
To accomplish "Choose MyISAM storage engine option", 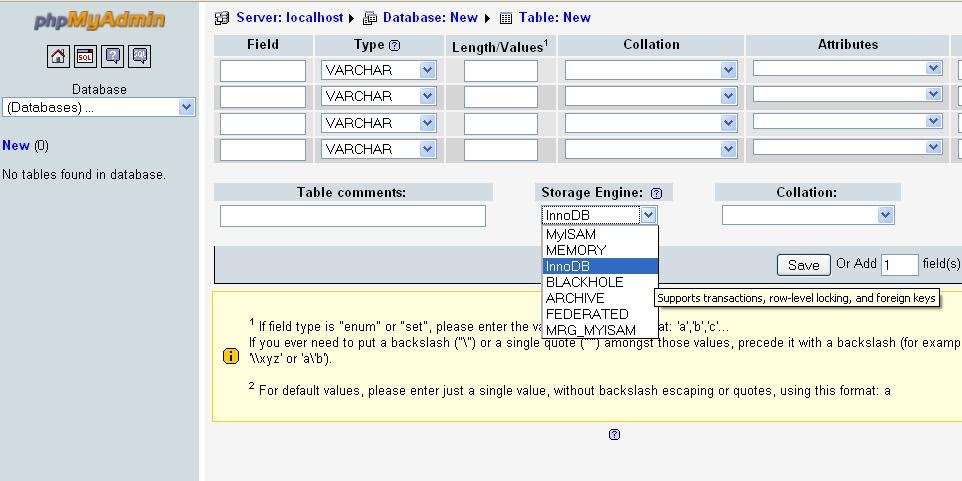I will [x=600, y=234].
